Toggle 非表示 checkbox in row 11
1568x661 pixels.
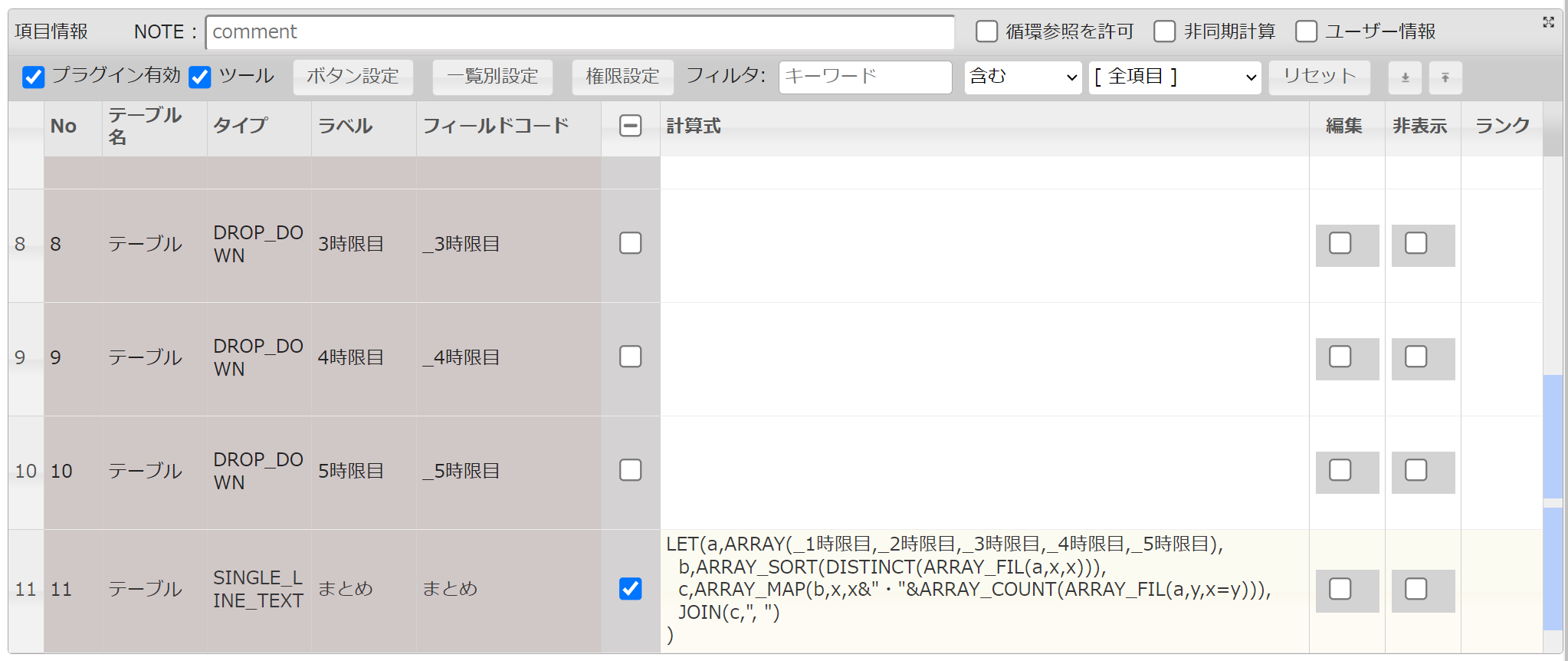(x=1415, y=589)
